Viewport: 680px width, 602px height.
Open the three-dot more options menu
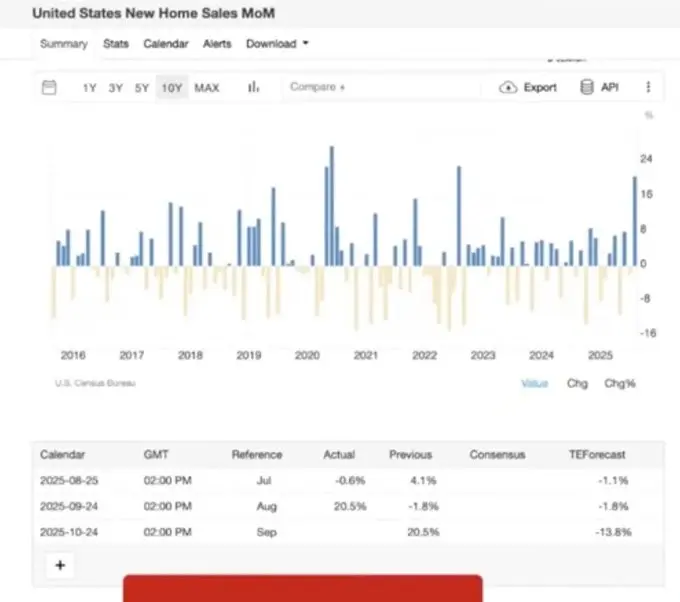648,88
